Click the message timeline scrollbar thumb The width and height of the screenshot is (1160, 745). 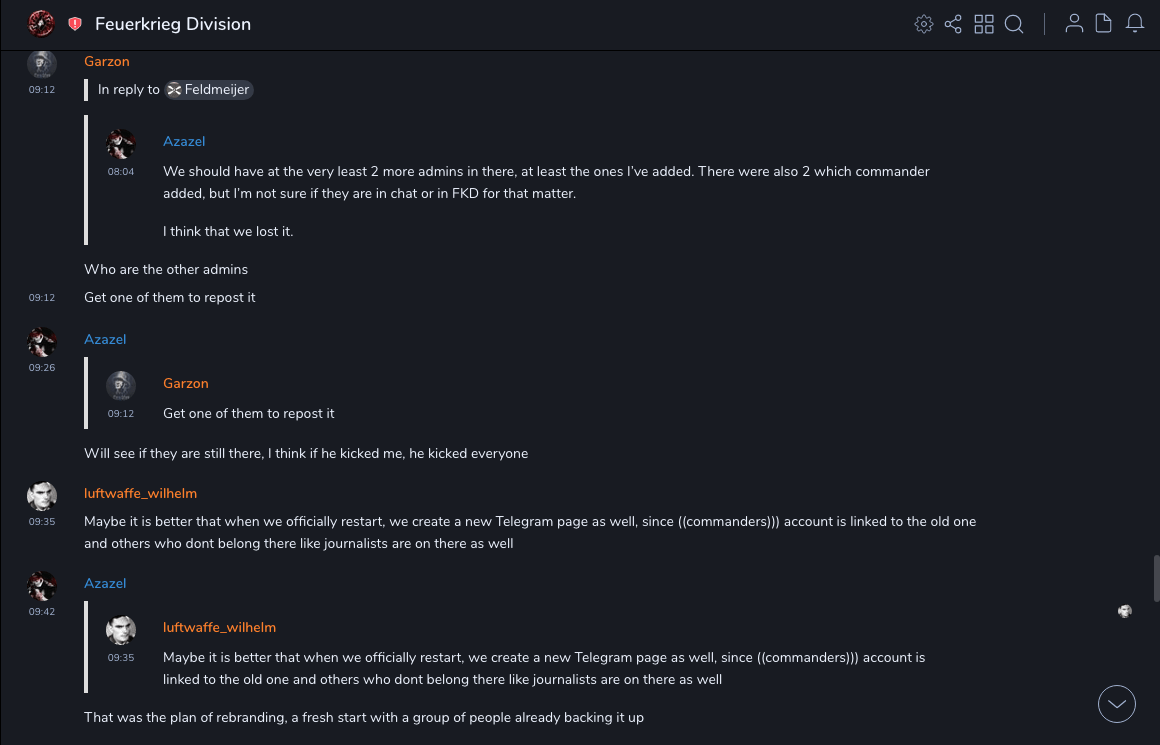(x=1156, y=577)
